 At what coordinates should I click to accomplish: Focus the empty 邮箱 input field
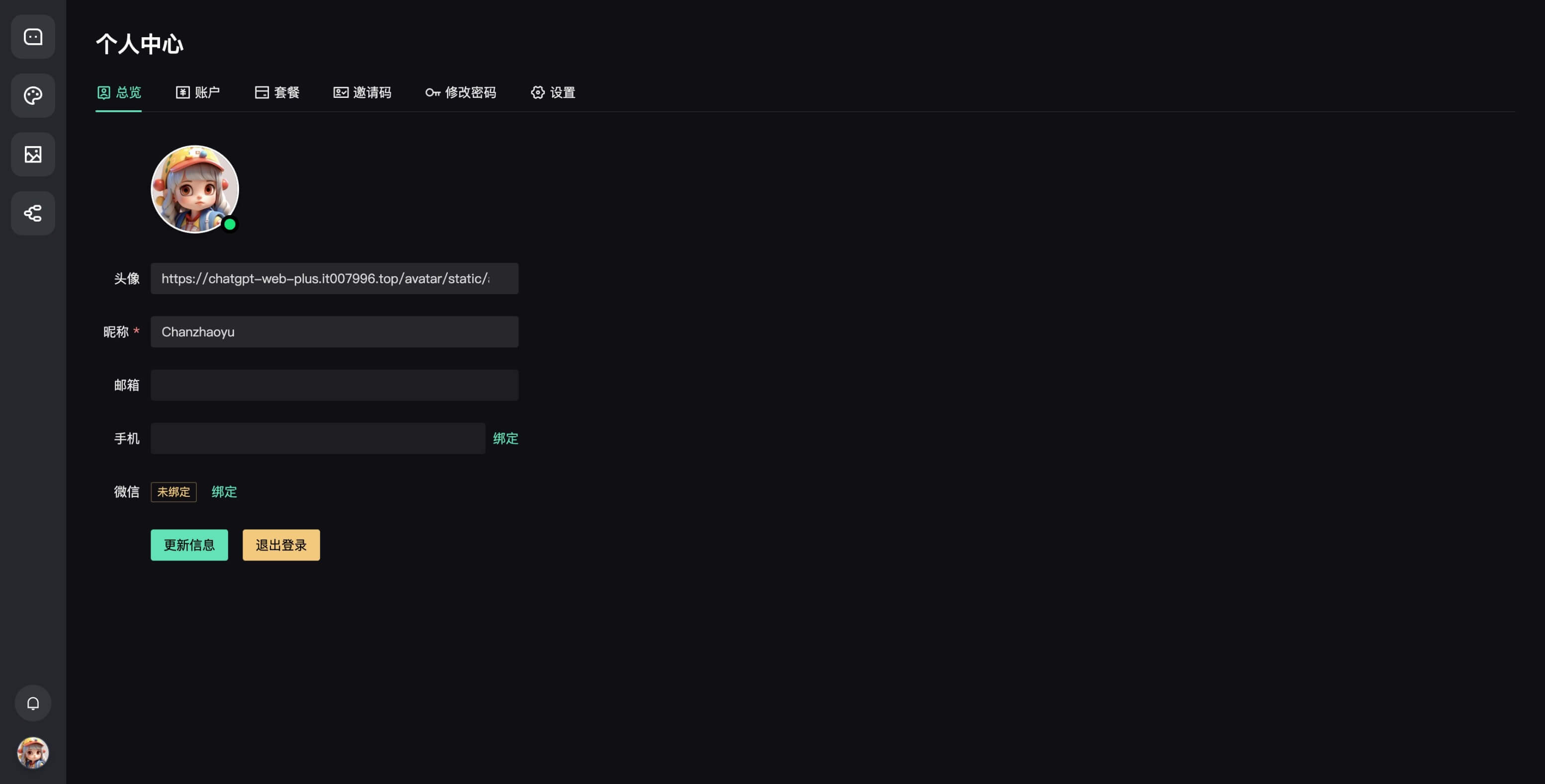coord(334,385)
